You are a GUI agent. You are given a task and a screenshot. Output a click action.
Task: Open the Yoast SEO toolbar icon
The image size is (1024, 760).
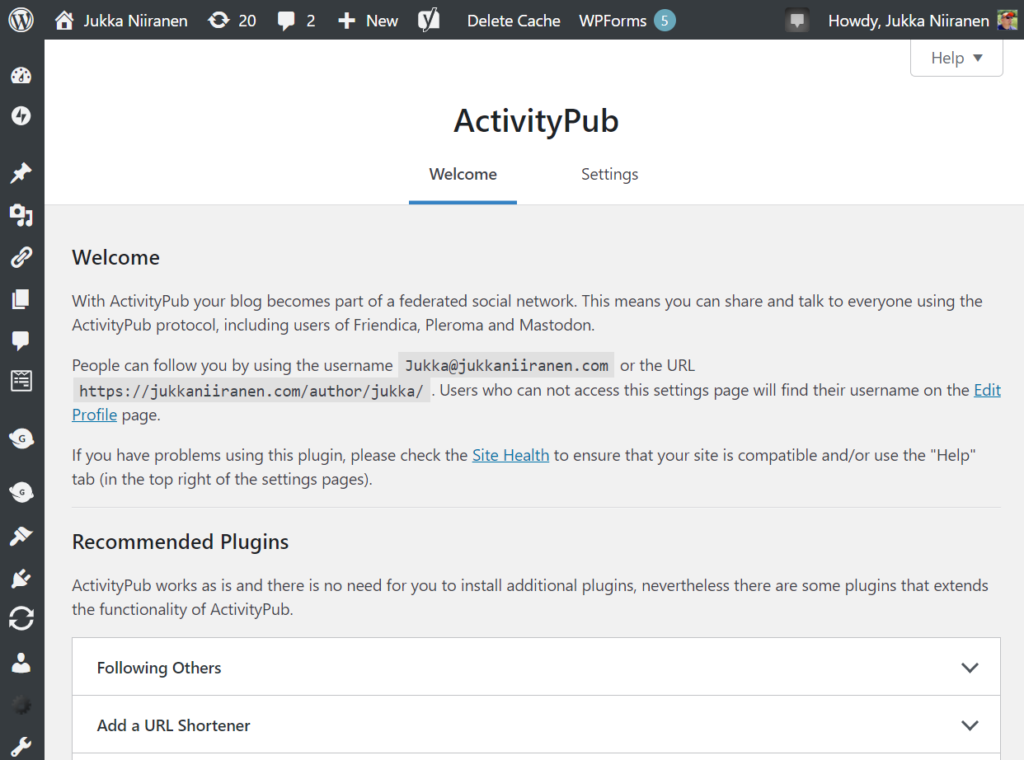click(x=428, y=20)
